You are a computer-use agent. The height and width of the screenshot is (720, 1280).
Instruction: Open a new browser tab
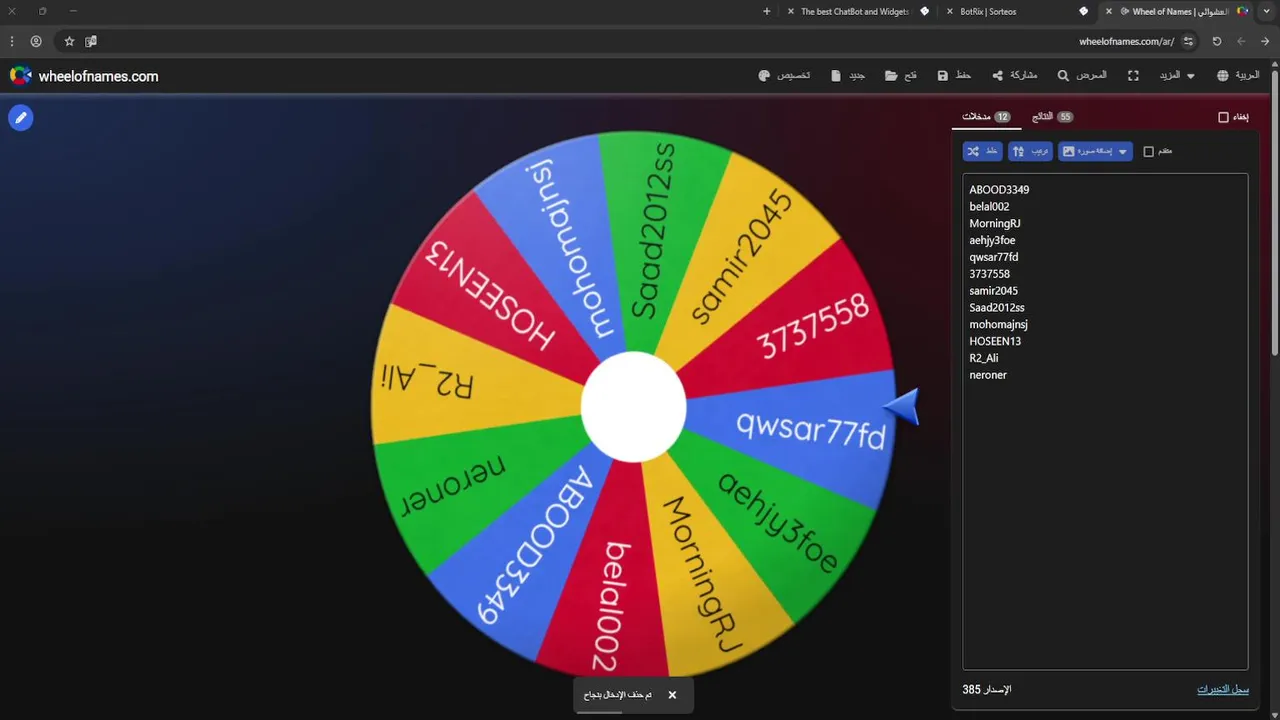pos(767,11)
